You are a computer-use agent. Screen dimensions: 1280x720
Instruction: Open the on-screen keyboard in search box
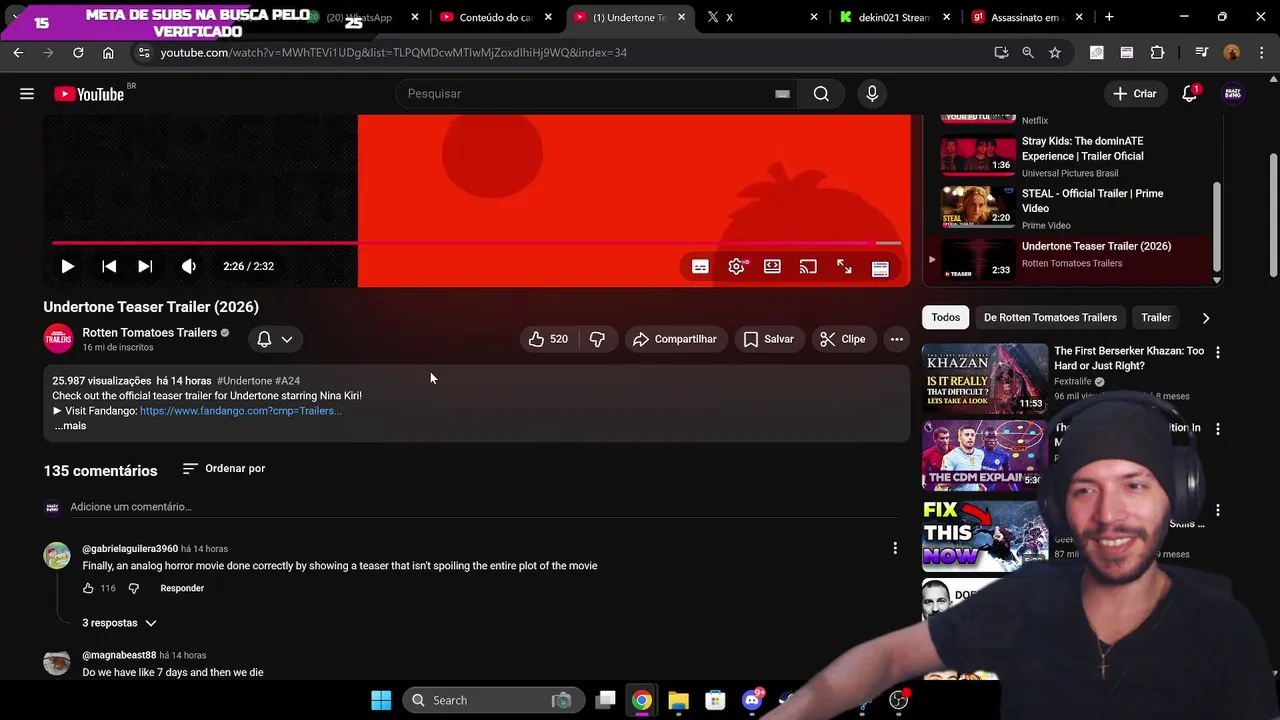click(782, 94)
